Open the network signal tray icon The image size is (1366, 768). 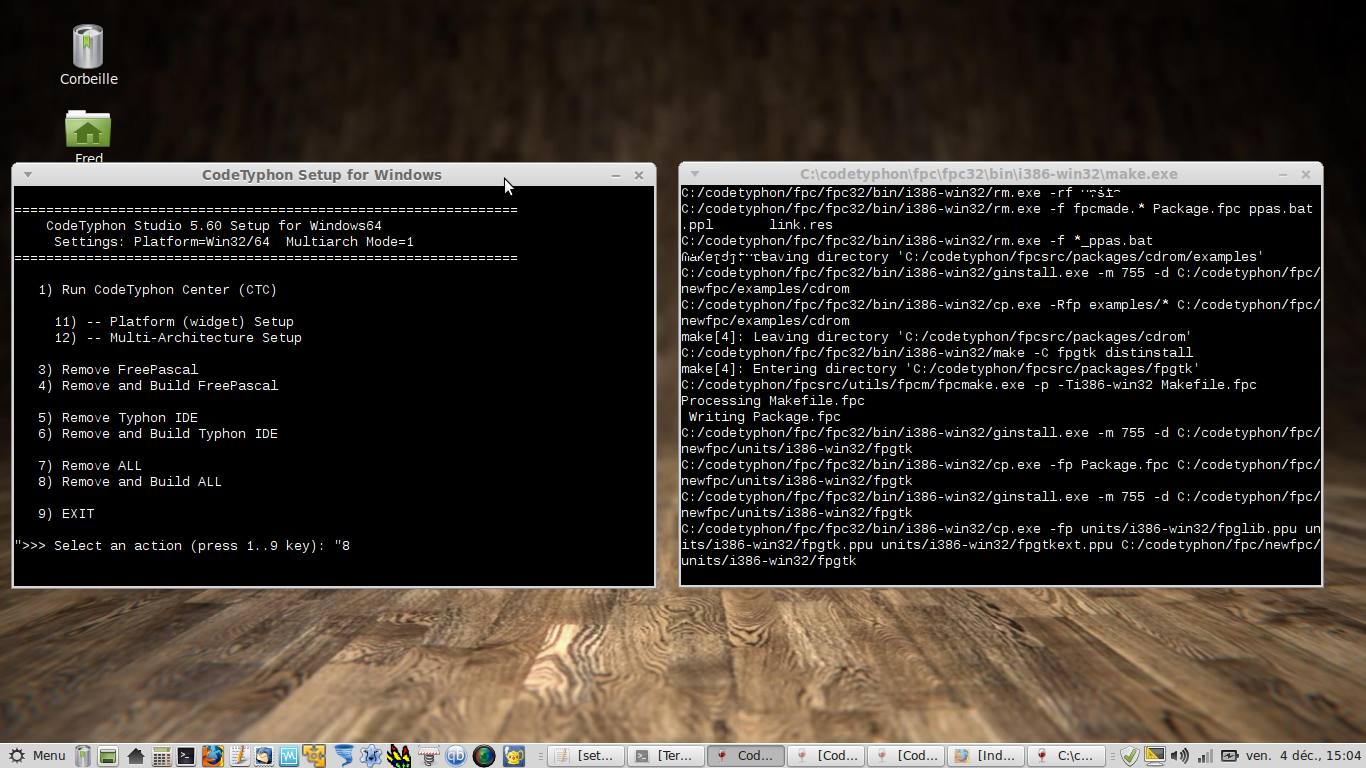coord(1205,756)
